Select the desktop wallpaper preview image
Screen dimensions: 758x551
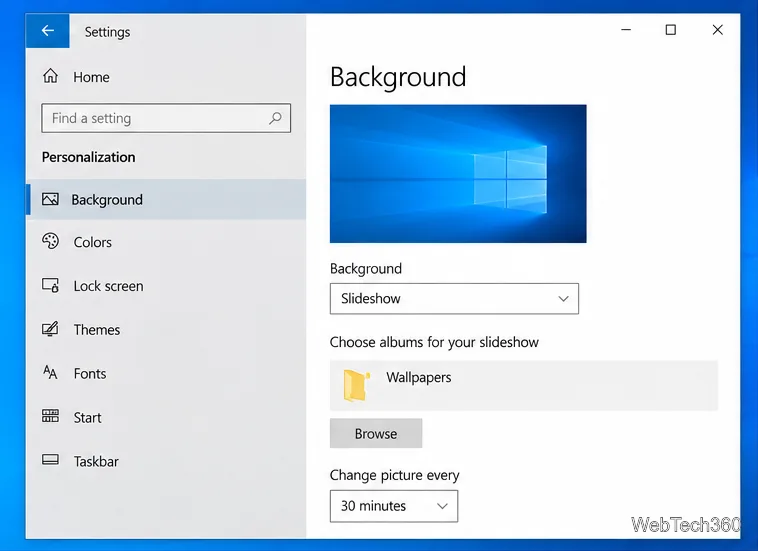click(458, 174)
